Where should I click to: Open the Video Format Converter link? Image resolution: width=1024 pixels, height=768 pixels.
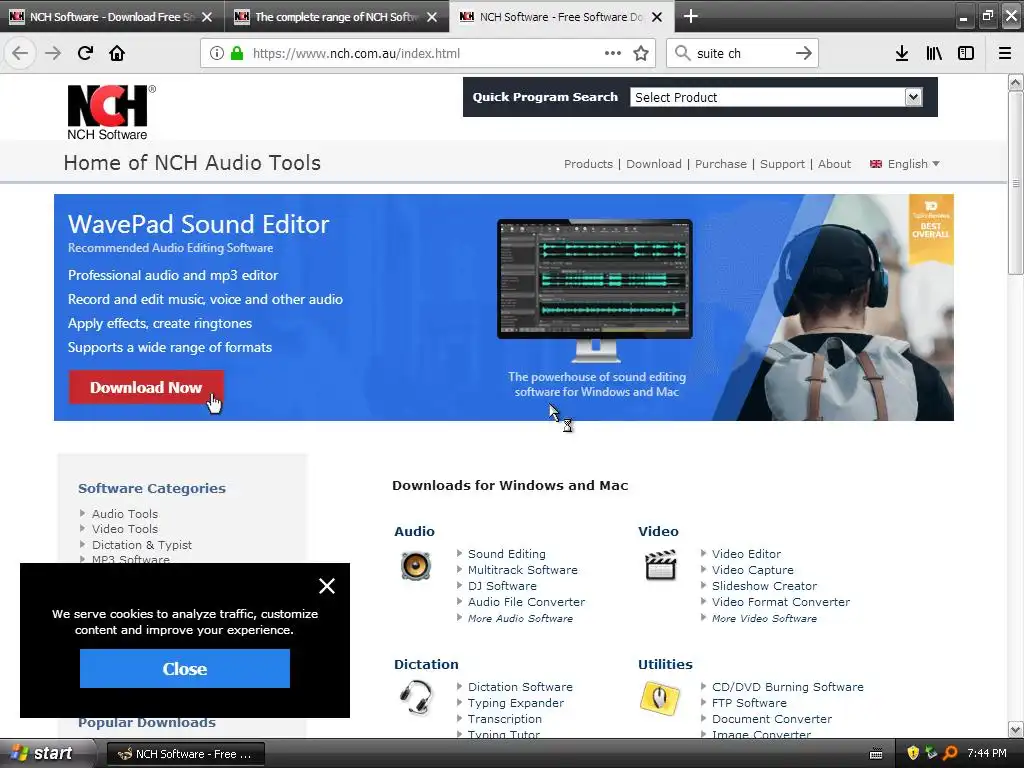780,602
